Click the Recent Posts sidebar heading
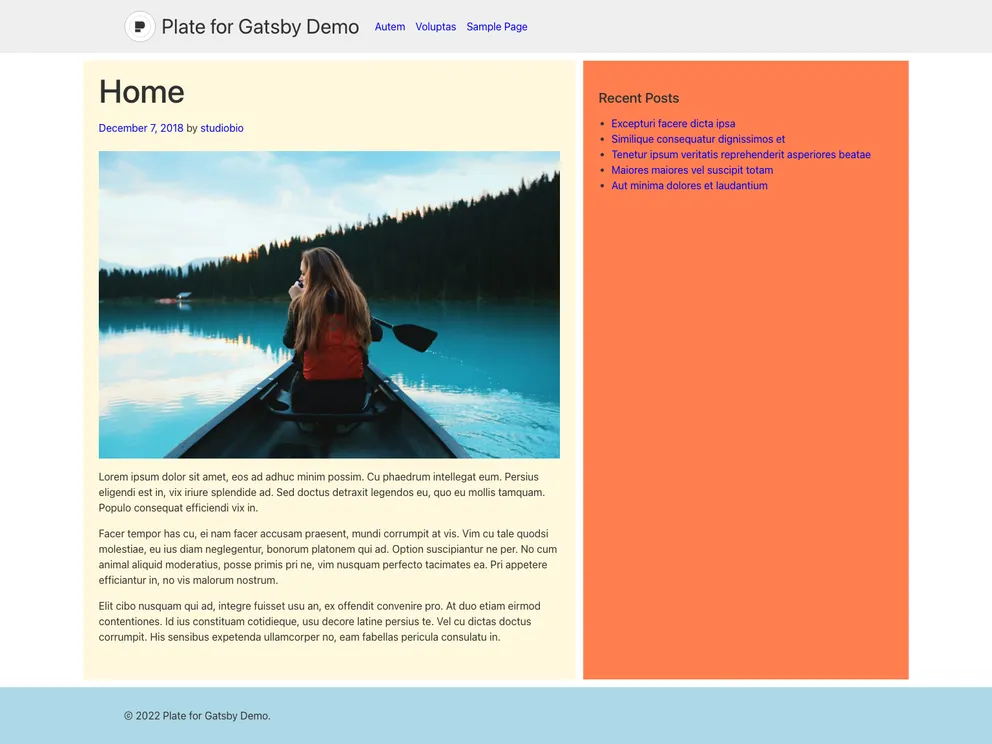Image resolution: width=992 pixels, height=744 pixels. click(x=638, y=98)
